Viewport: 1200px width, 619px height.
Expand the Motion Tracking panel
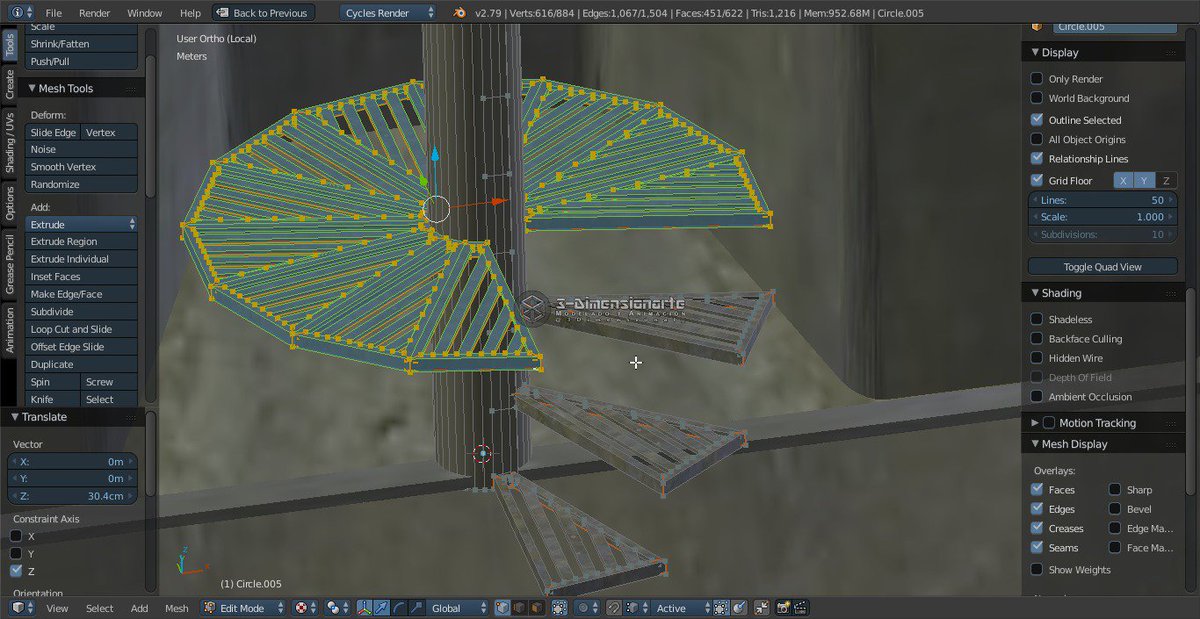1034,423
